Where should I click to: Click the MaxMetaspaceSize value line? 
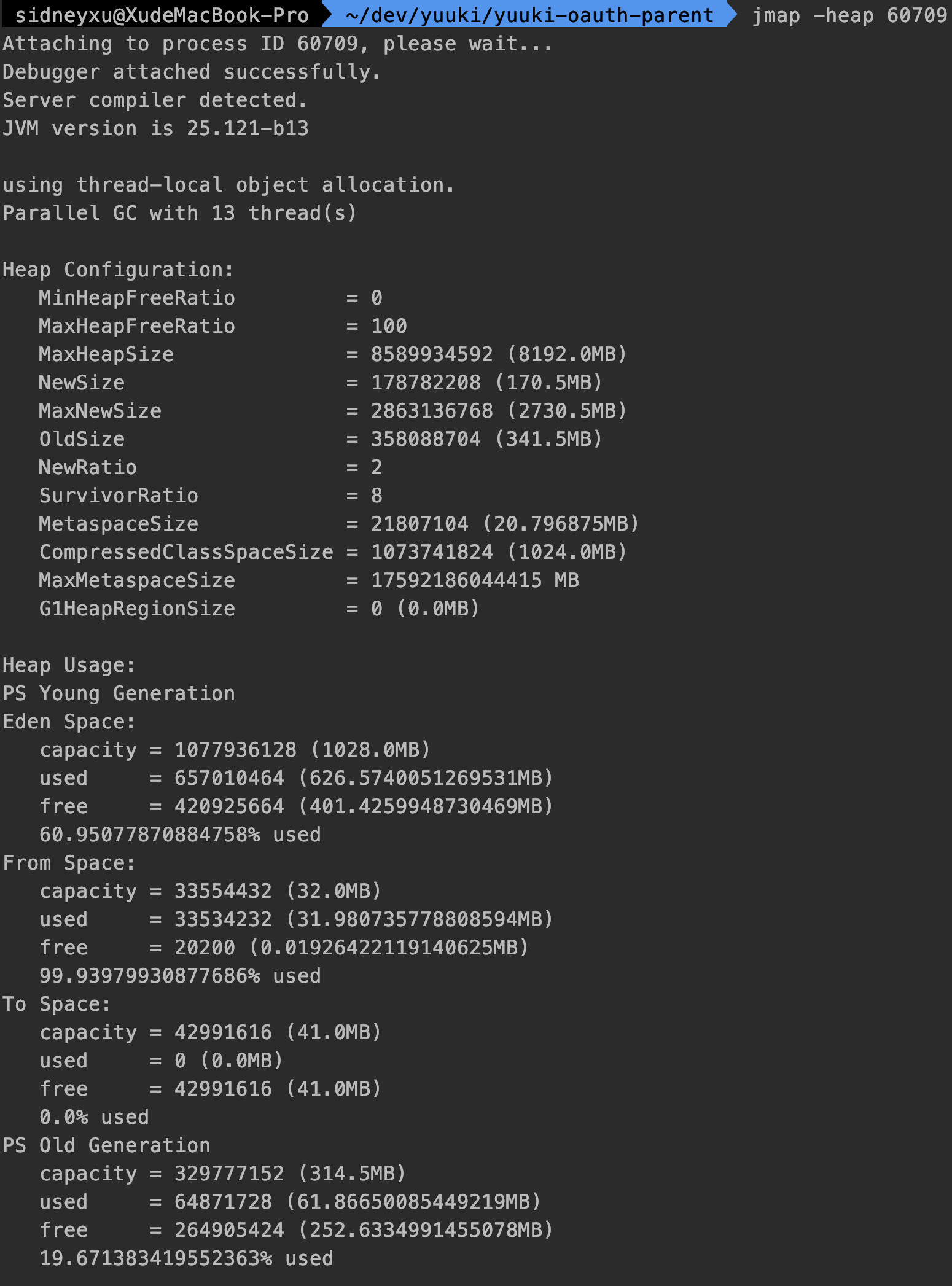tap(309, 580)
